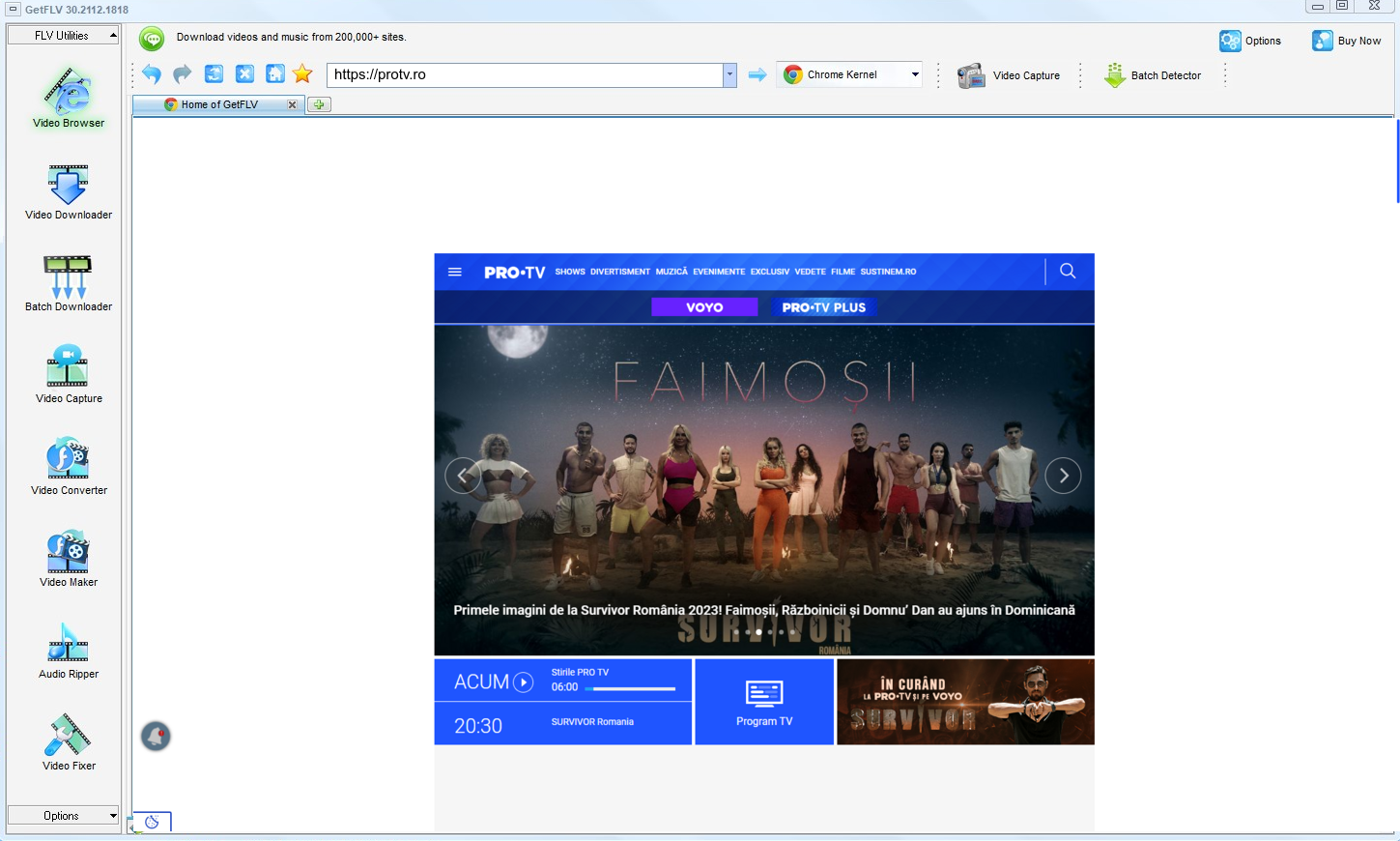
Task: Click the clock icon tab at the bottom left
Action: [x=152, y=822]
